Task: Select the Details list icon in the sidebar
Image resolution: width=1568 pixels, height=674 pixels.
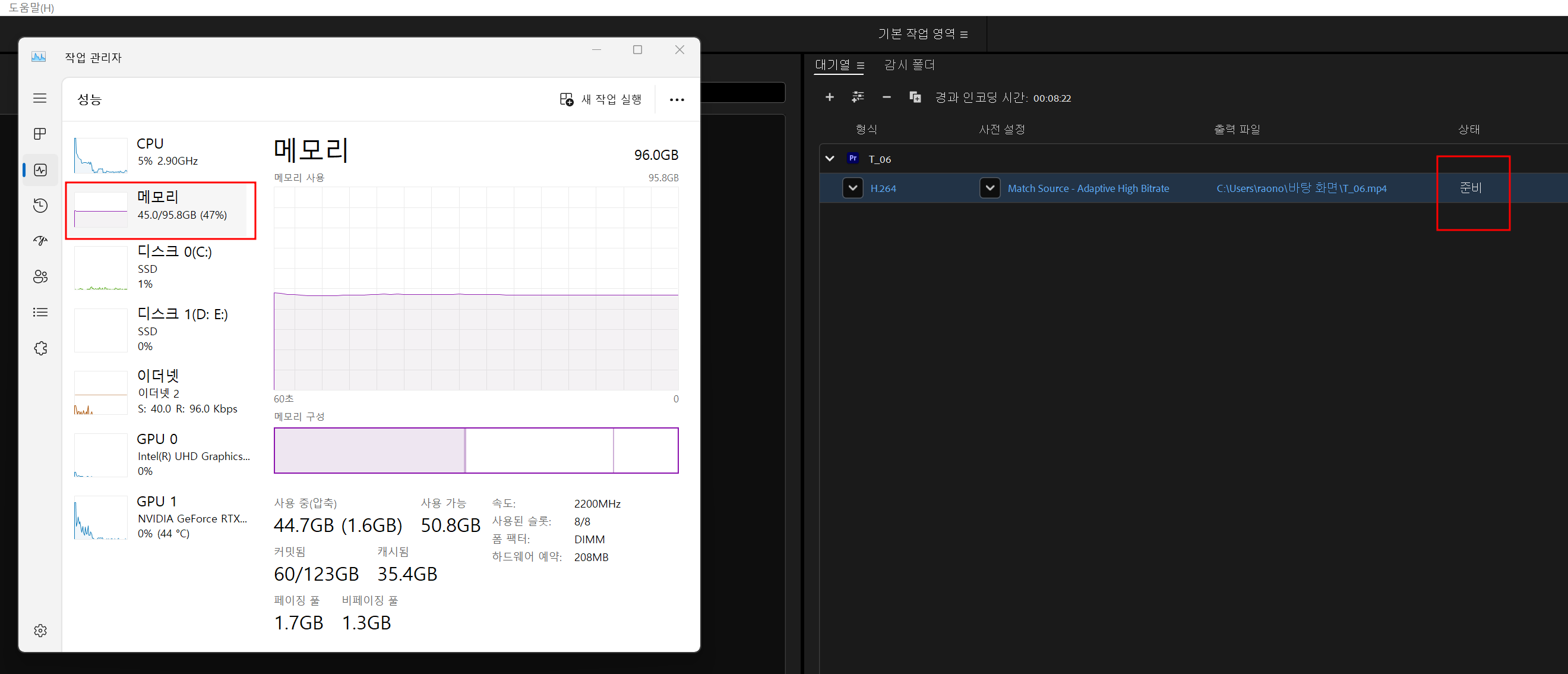Action: pos(40,311)
